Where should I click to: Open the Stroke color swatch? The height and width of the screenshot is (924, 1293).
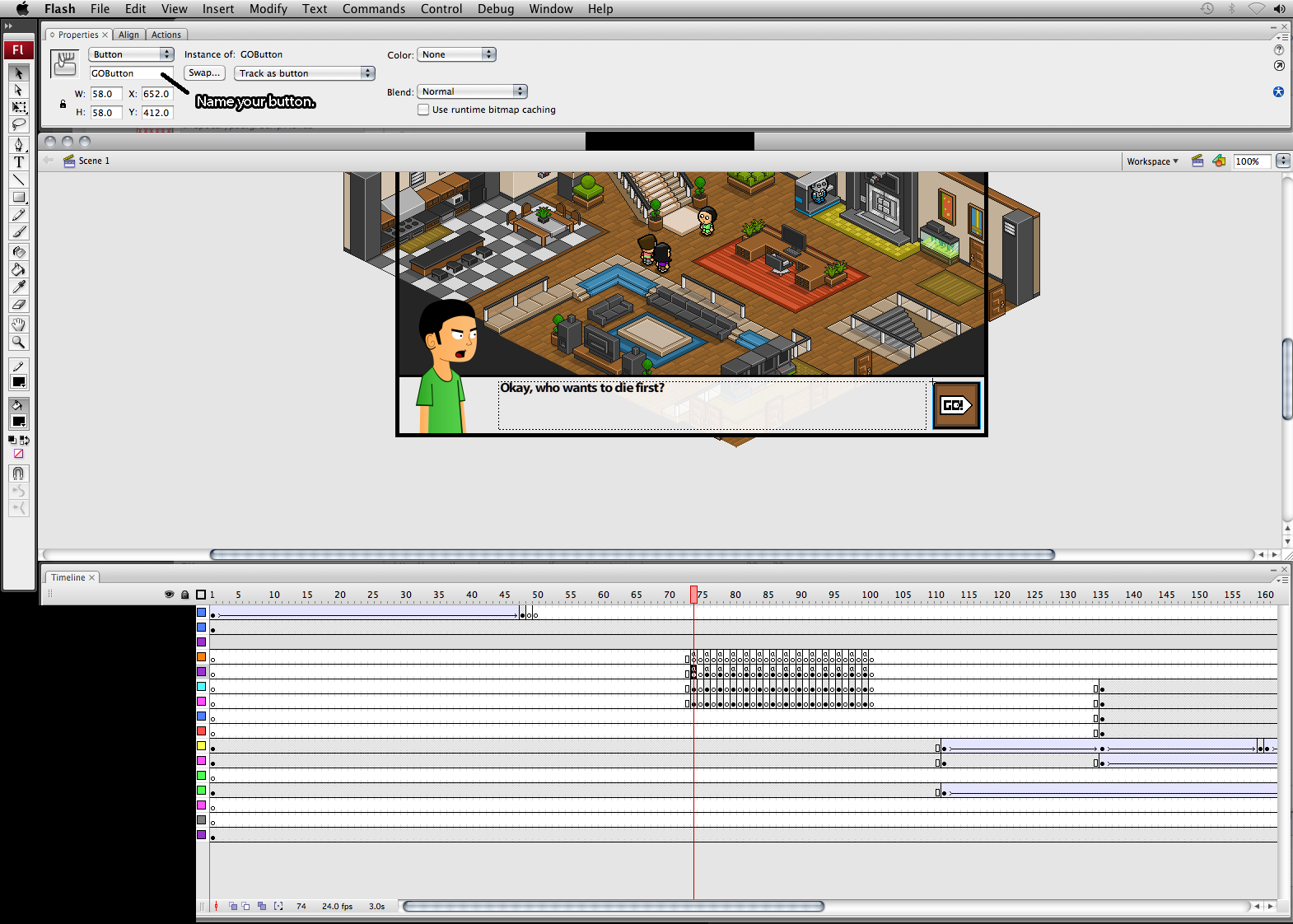(x=19, y=382)
